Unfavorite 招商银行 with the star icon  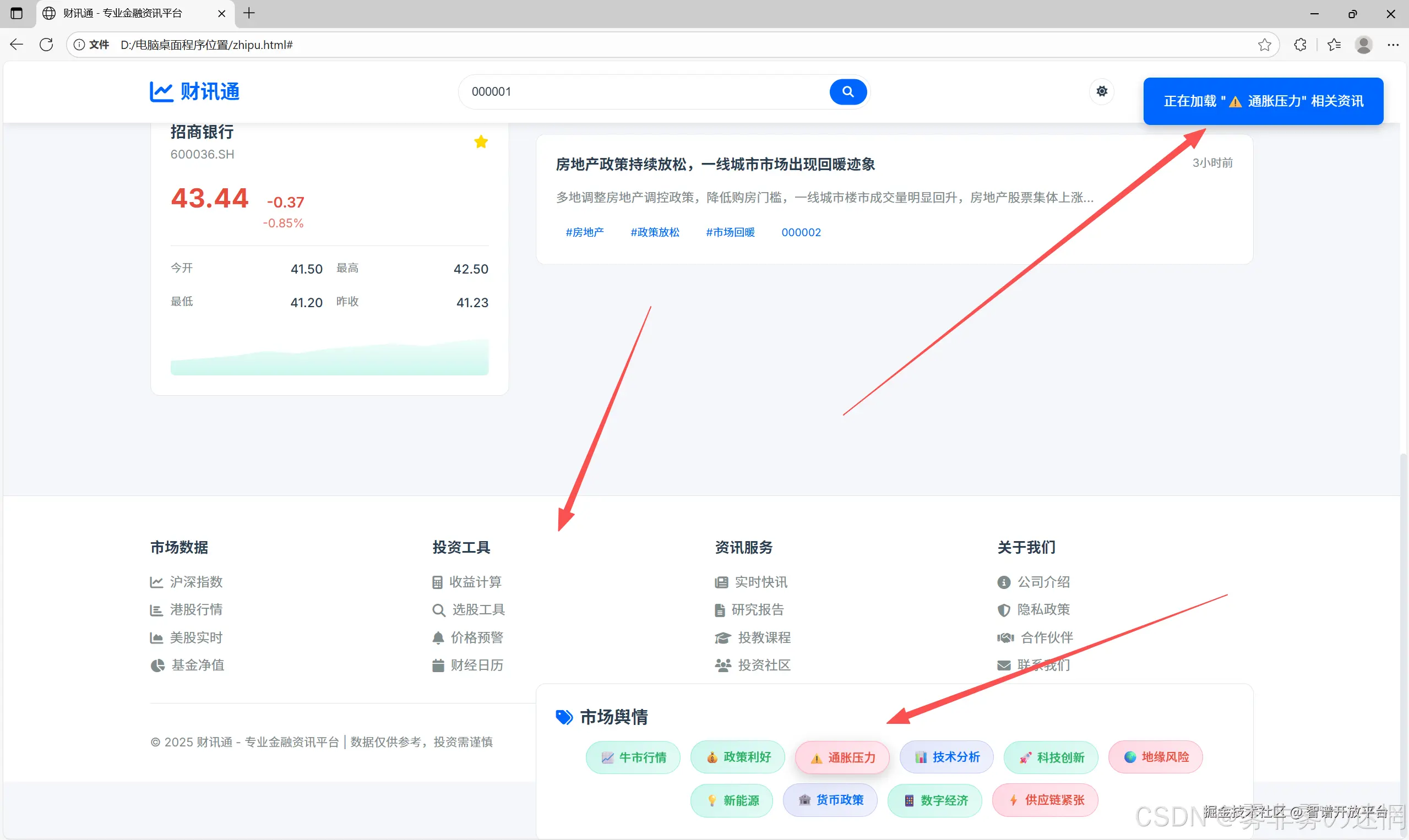481,141
